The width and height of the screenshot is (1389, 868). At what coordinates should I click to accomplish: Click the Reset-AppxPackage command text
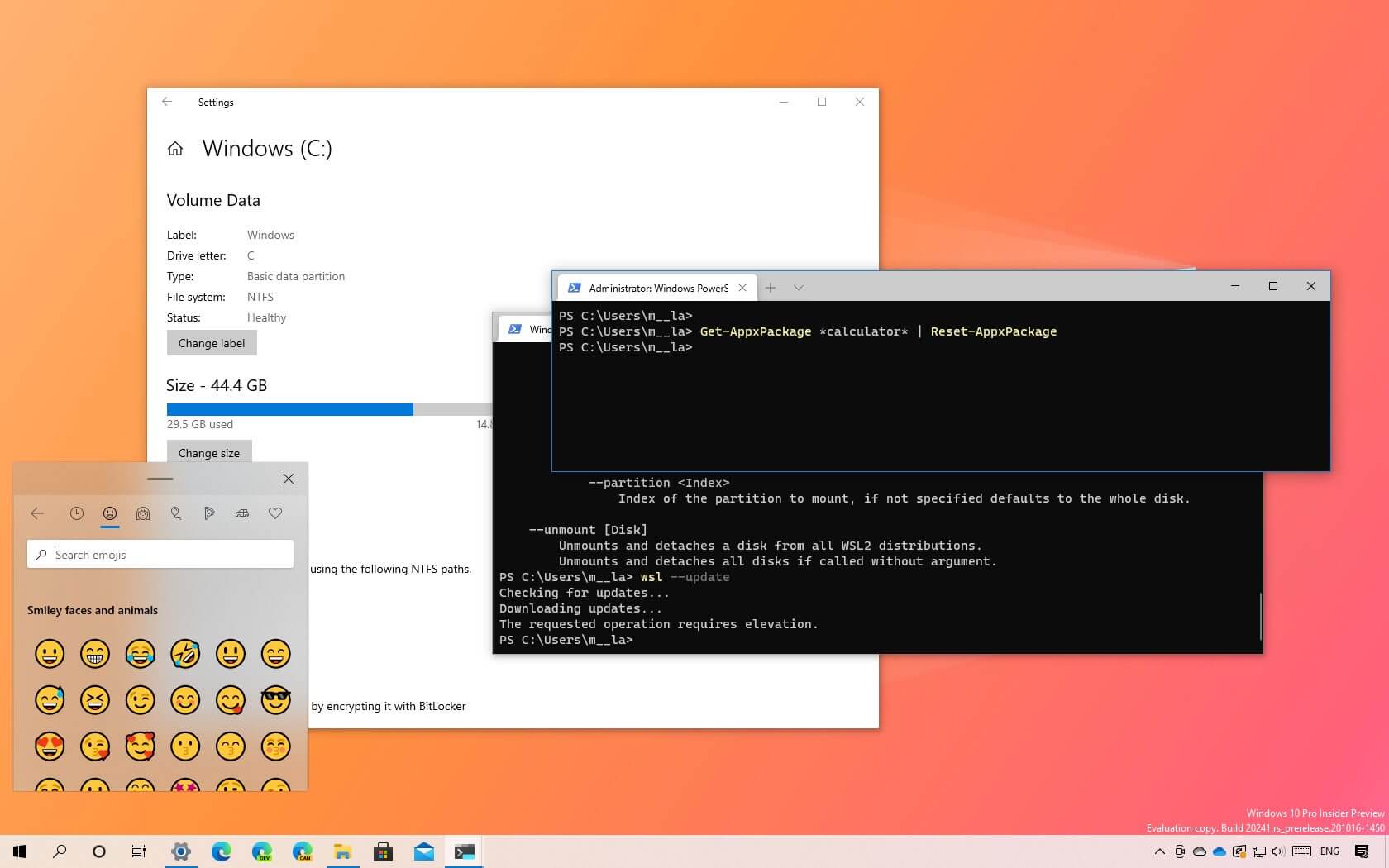(x=994, y=331)
